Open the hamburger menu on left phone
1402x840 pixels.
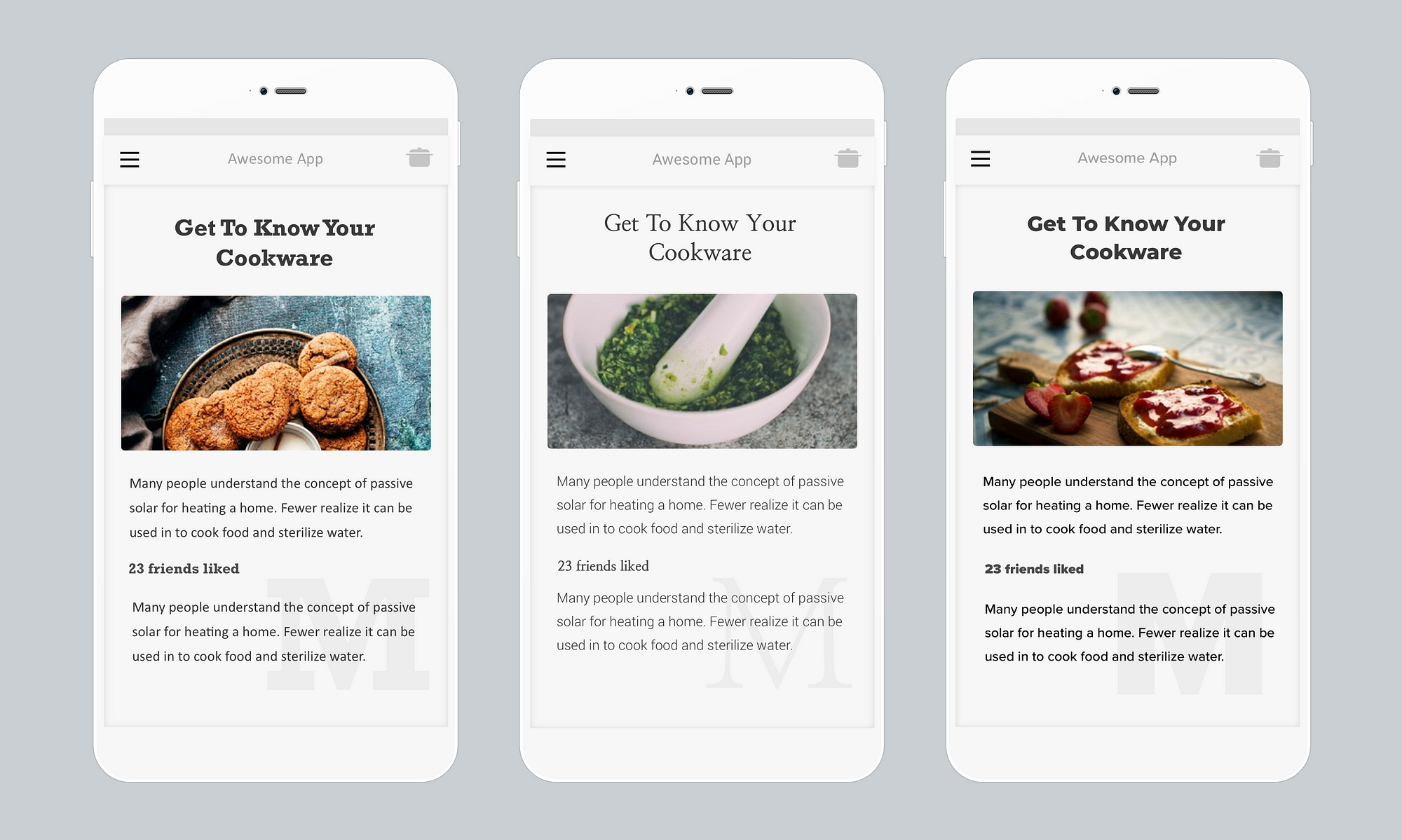(x=130, y=158)
